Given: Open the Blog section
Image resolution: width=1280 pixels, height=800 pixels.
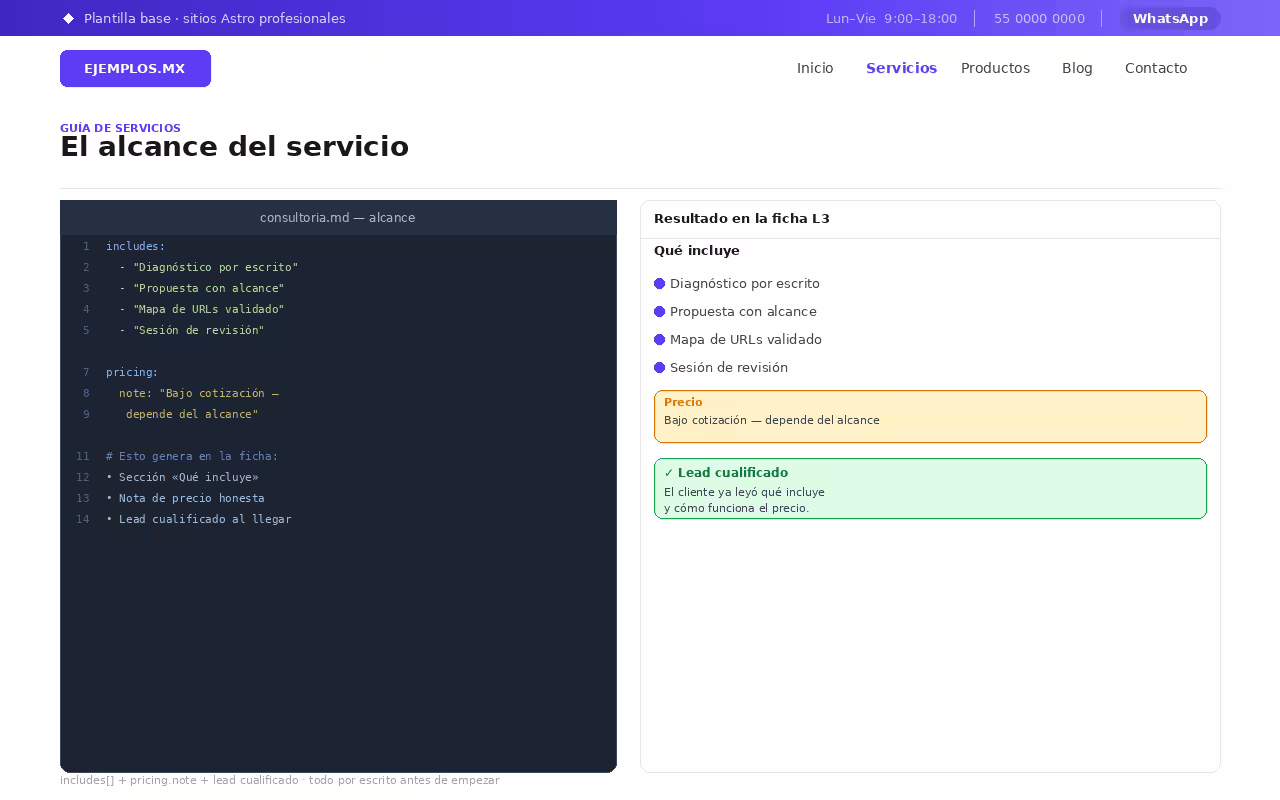Looking at the screenshot, I should point(1077,68).
